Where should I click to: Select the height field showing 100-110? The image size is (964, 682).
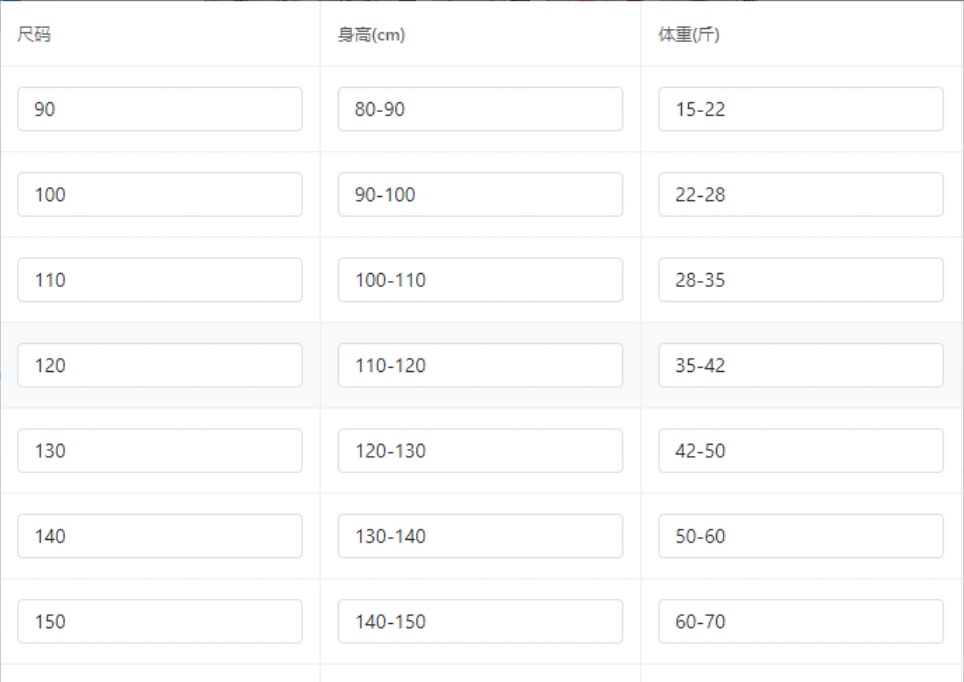[480, 280]
